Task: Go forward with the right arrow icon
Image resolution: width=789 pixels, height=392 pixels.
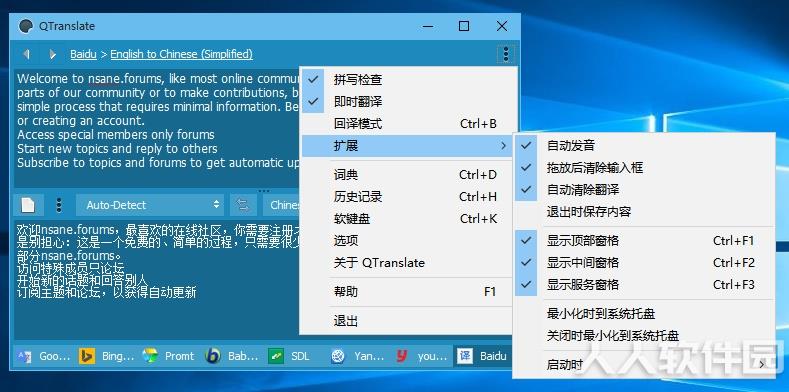Action: [x=52, y=54]
